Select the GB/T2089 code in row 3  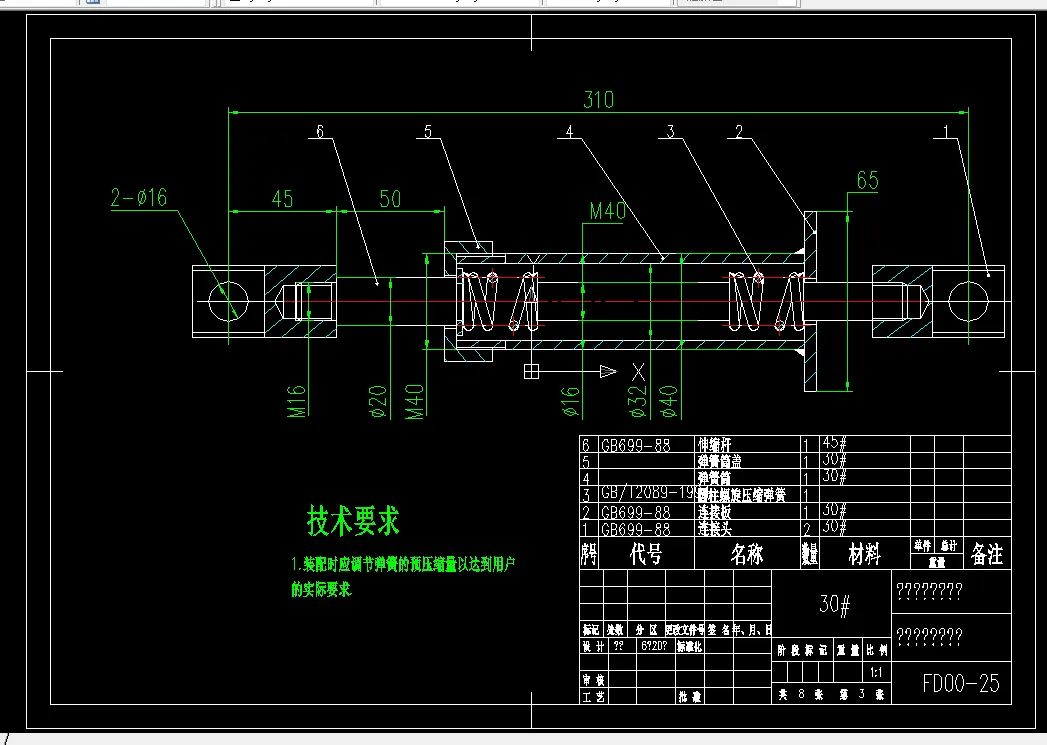click(x=648, y=494)
